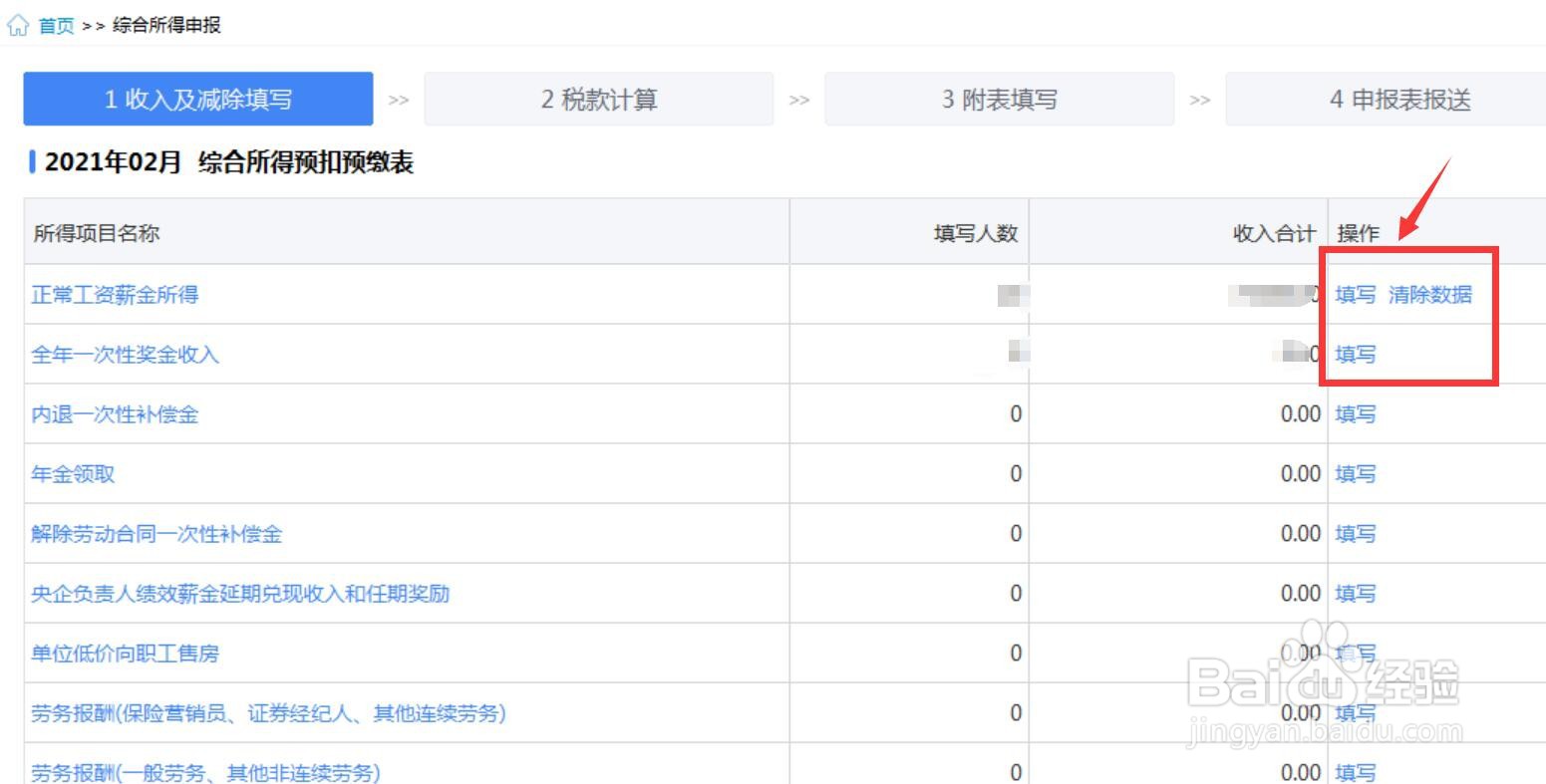Click the home icon in breadcrumb
The height and width of the screenshot is (784, 1546).
(x=17, y=26)
